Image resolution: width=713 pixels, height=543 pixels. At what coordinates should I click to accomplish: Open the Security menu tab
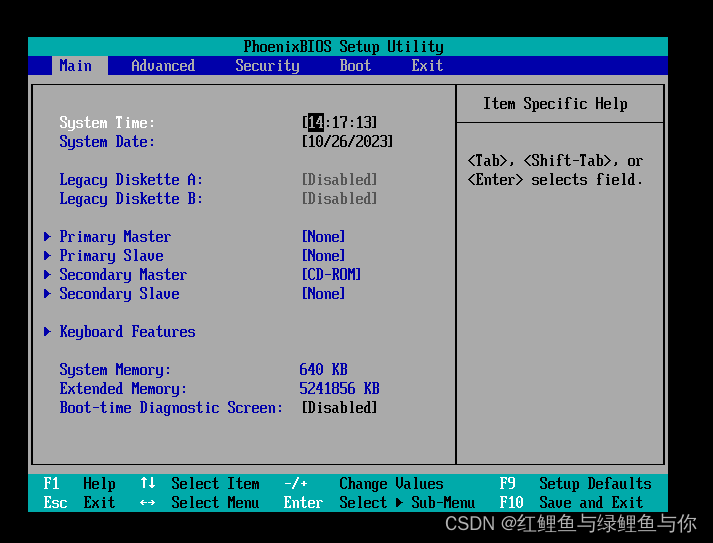[x=267, y=66]
